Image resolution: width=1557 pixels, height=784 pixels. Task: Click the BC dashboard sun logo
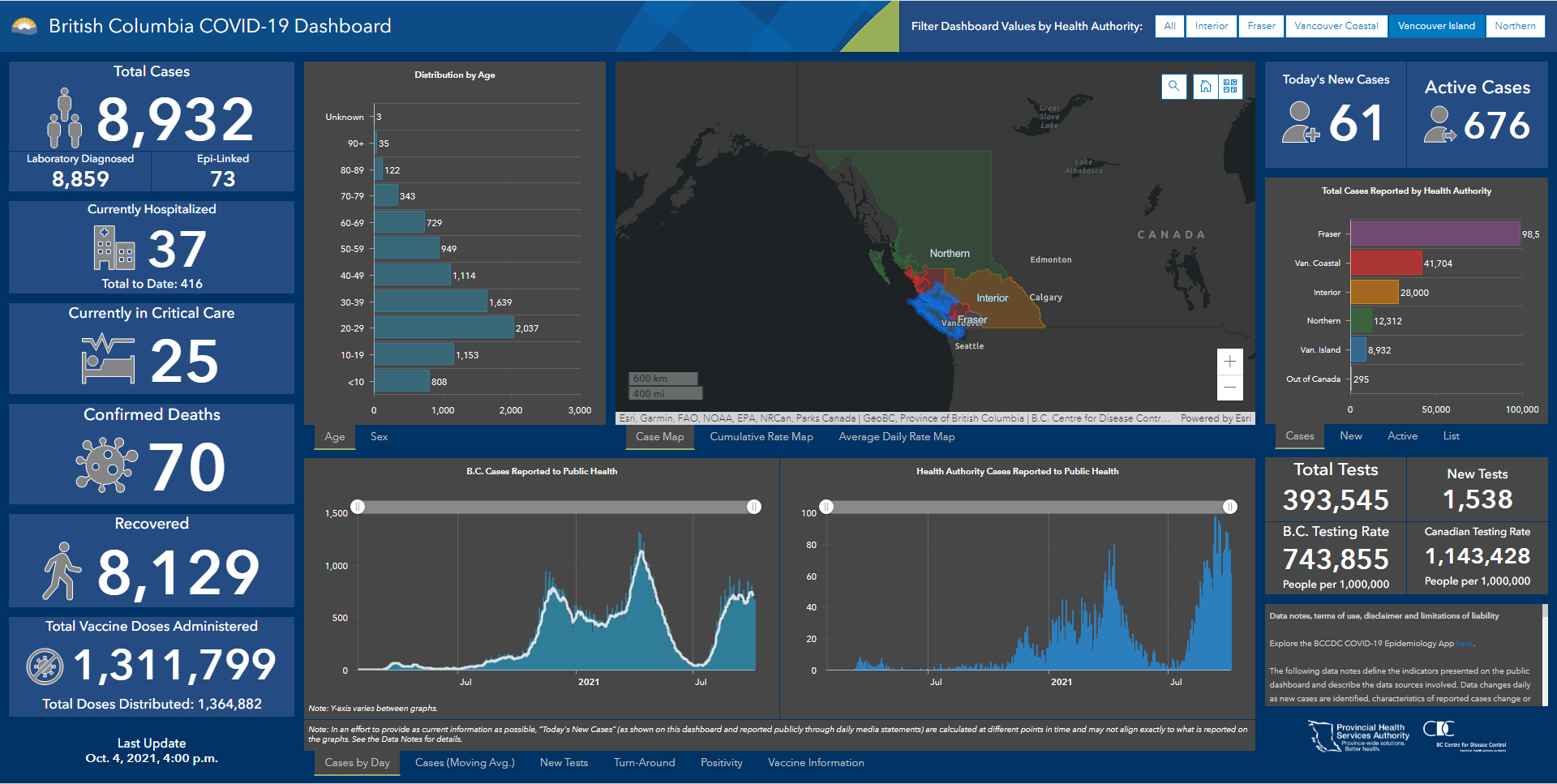pyautogui.click(x=24, y=27)
